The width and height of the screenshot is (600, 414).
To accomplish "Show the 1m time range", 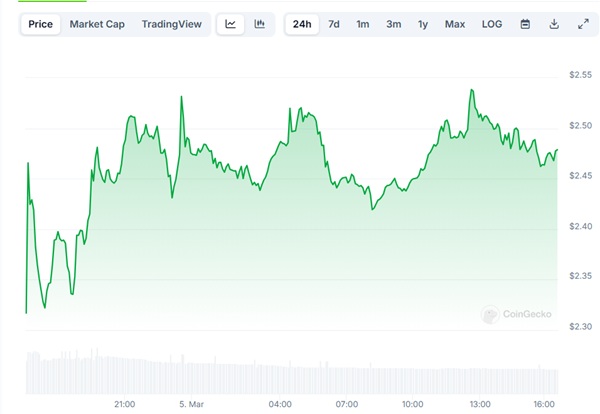I will tap(363, 24).
